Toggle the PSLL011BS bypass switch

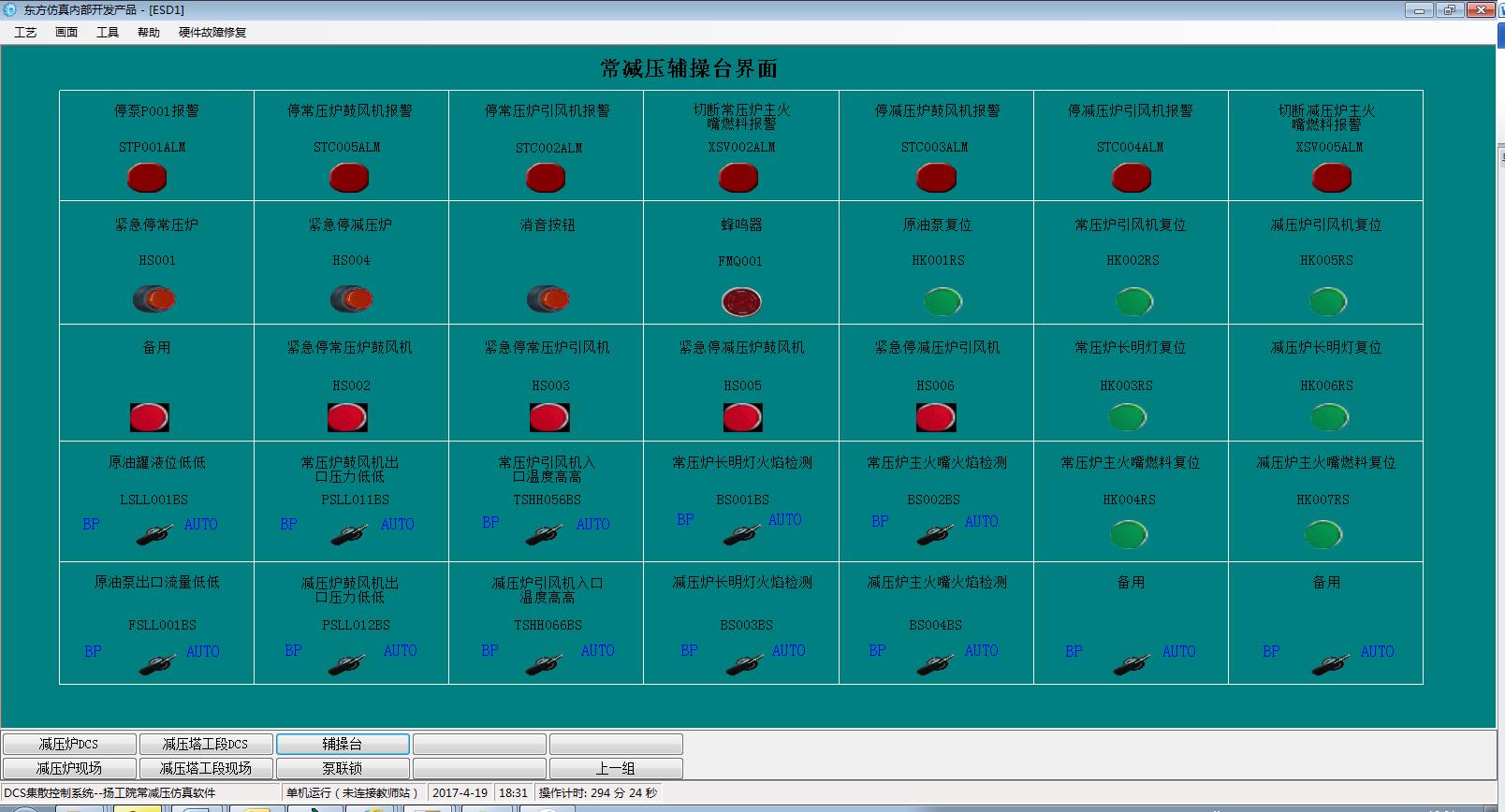click(x=349, y=534)
